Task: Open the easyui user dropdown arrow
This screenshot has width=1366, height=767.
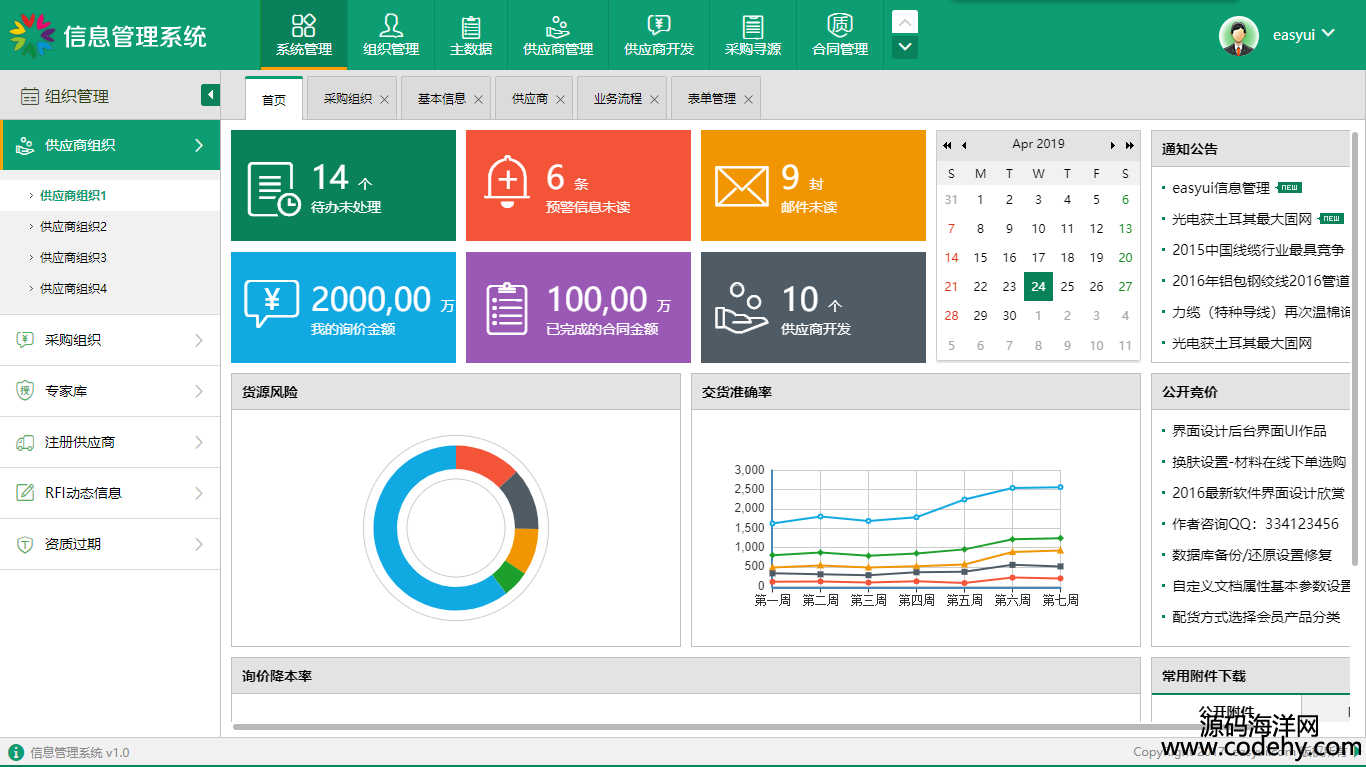Action: [1328, 33]
